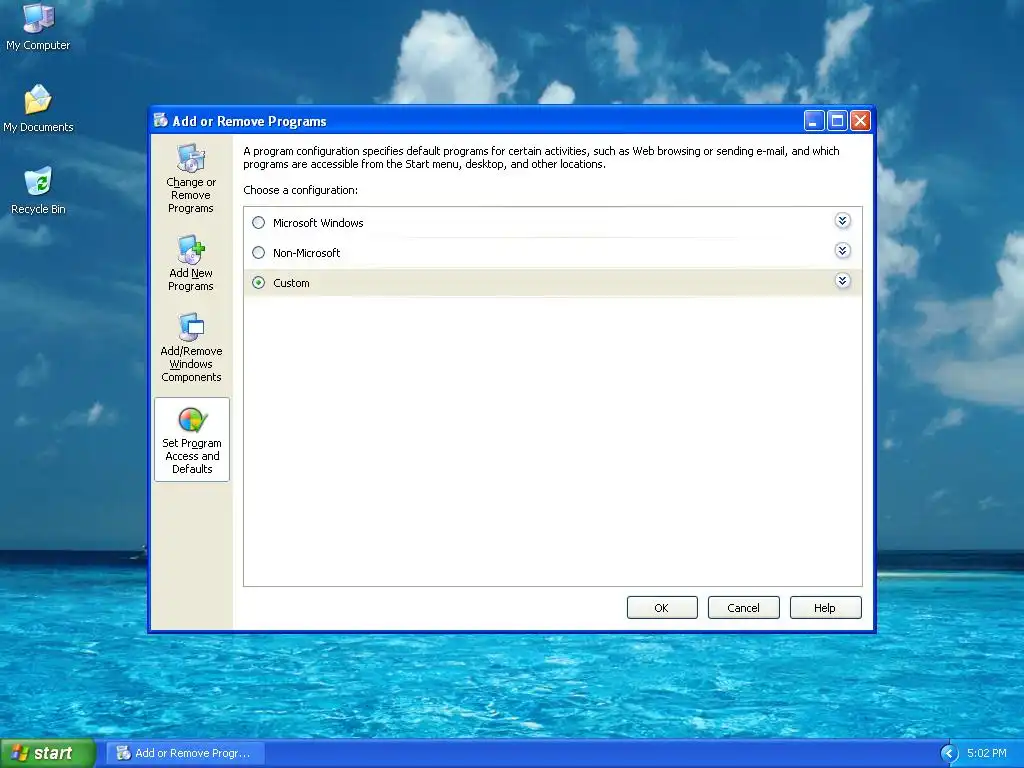
Task: Show hidden tray icons arrow
Action: point(949,754)
